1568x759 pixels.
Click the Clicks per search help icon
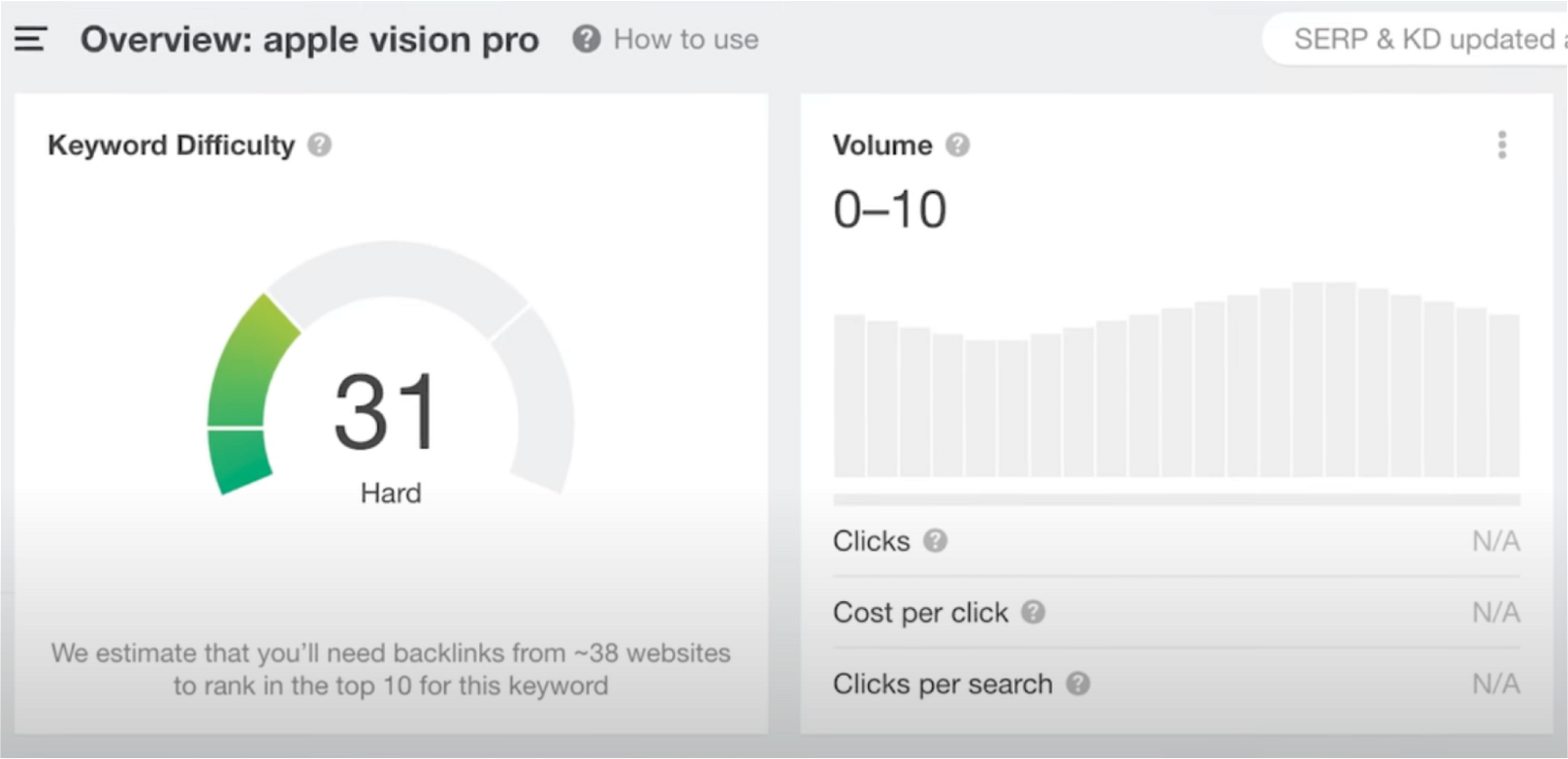[x=1078, y=683]
